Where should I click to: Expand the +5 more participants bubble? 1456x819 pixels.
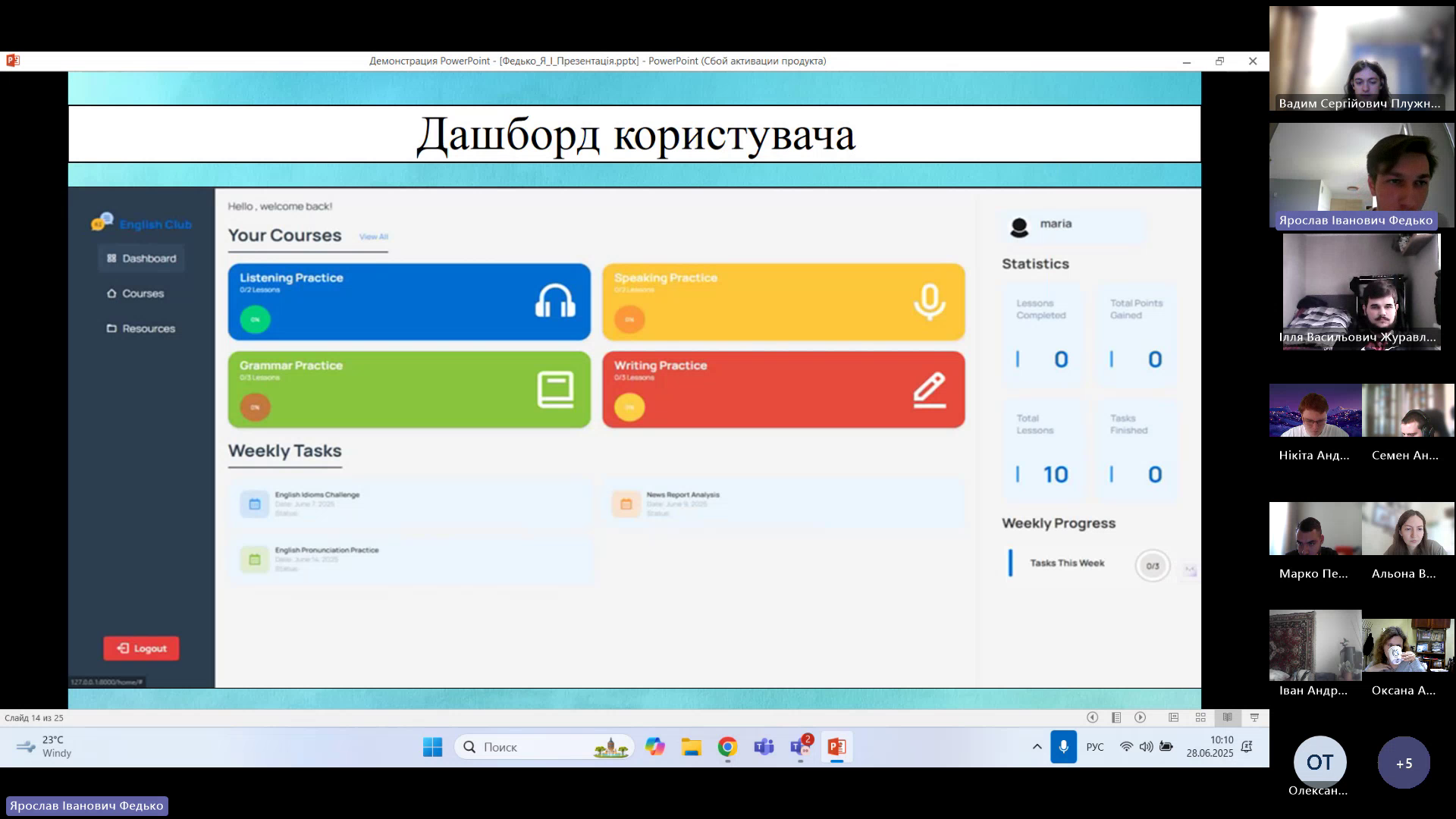pyautogui.click(x=1404, y=763)
